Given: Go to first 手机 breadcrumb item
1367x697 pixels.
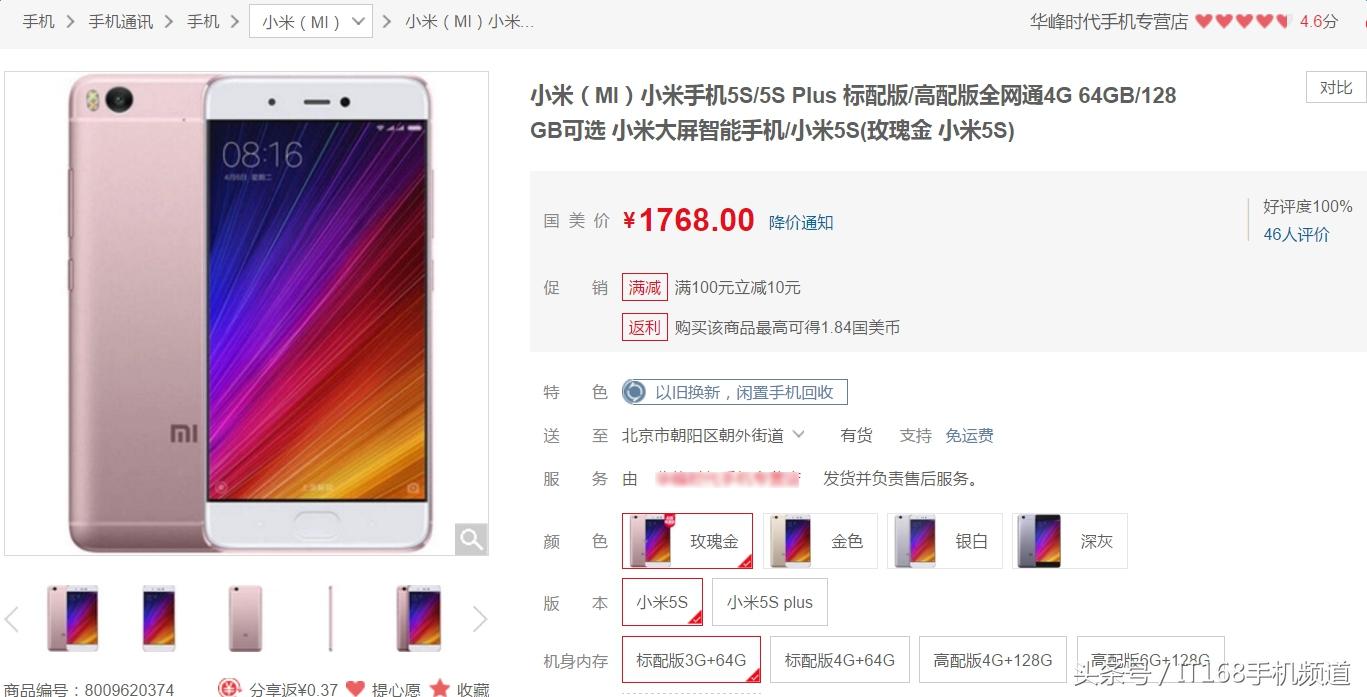Looking at the screenshot, I should pos(39,21).
